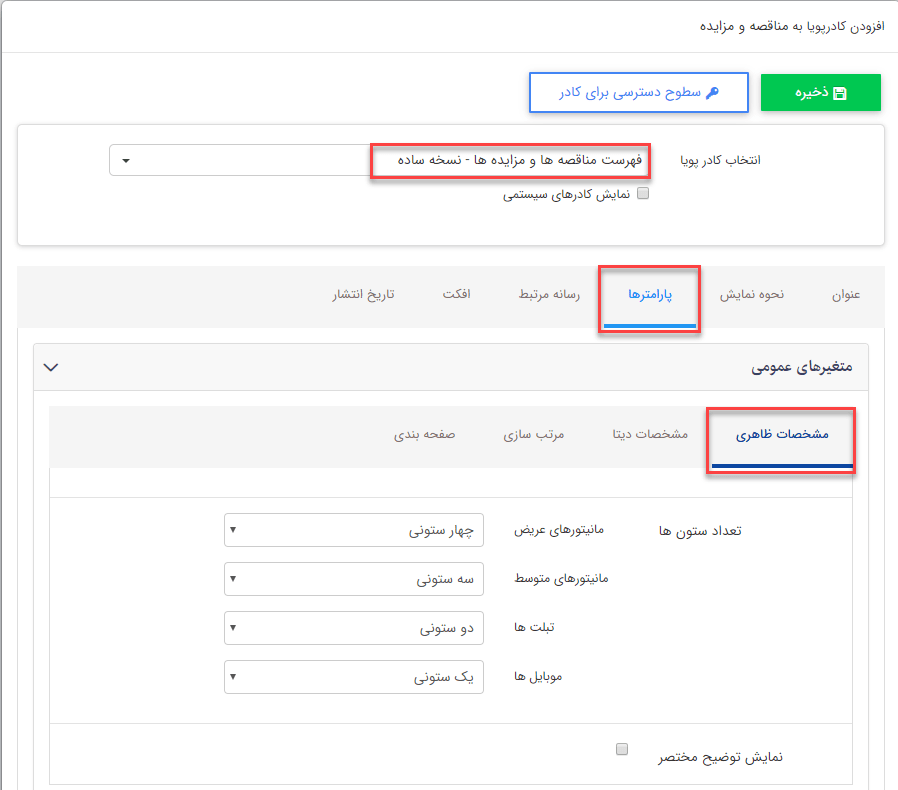Open سطوح دسترسی برای کادر access levels
This screenshot has height=790, width=898.
coord(638,92)
